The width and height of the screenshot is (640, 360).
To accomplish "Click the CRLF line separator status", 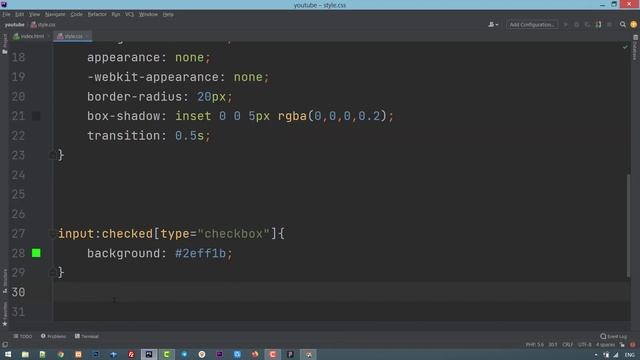I will (x=567, y=345).
